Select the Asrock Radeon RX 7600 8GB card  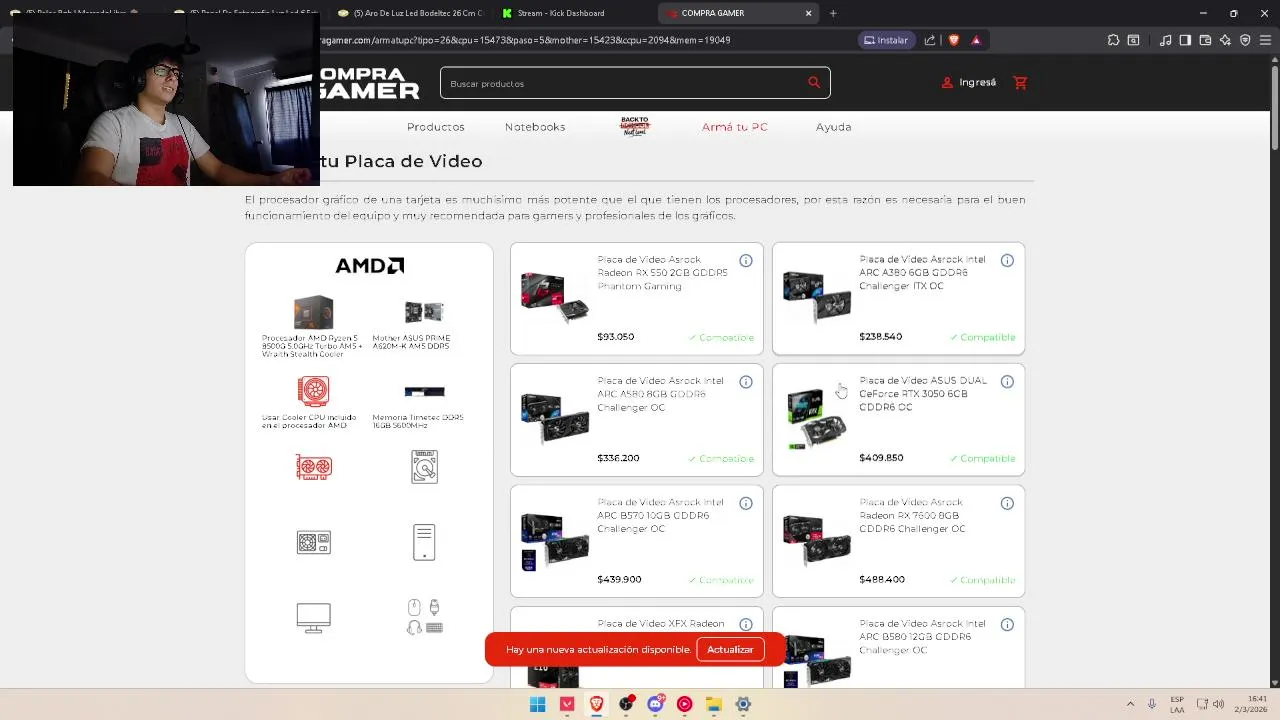(899, 541)
